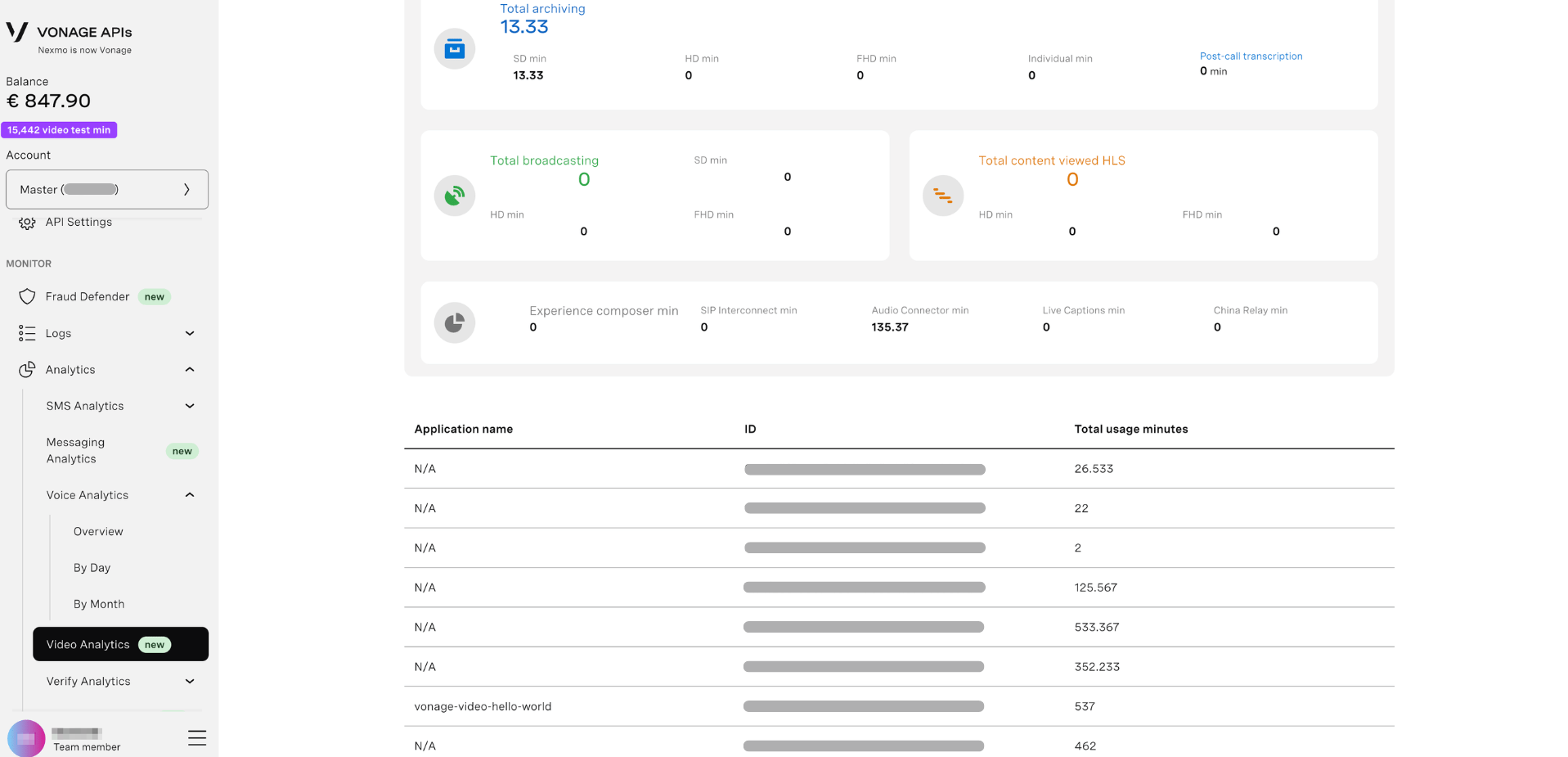This screenshot has width=1568, height=757.
Task: Click the Analytics pie chart icon
Action: [27, 370]
